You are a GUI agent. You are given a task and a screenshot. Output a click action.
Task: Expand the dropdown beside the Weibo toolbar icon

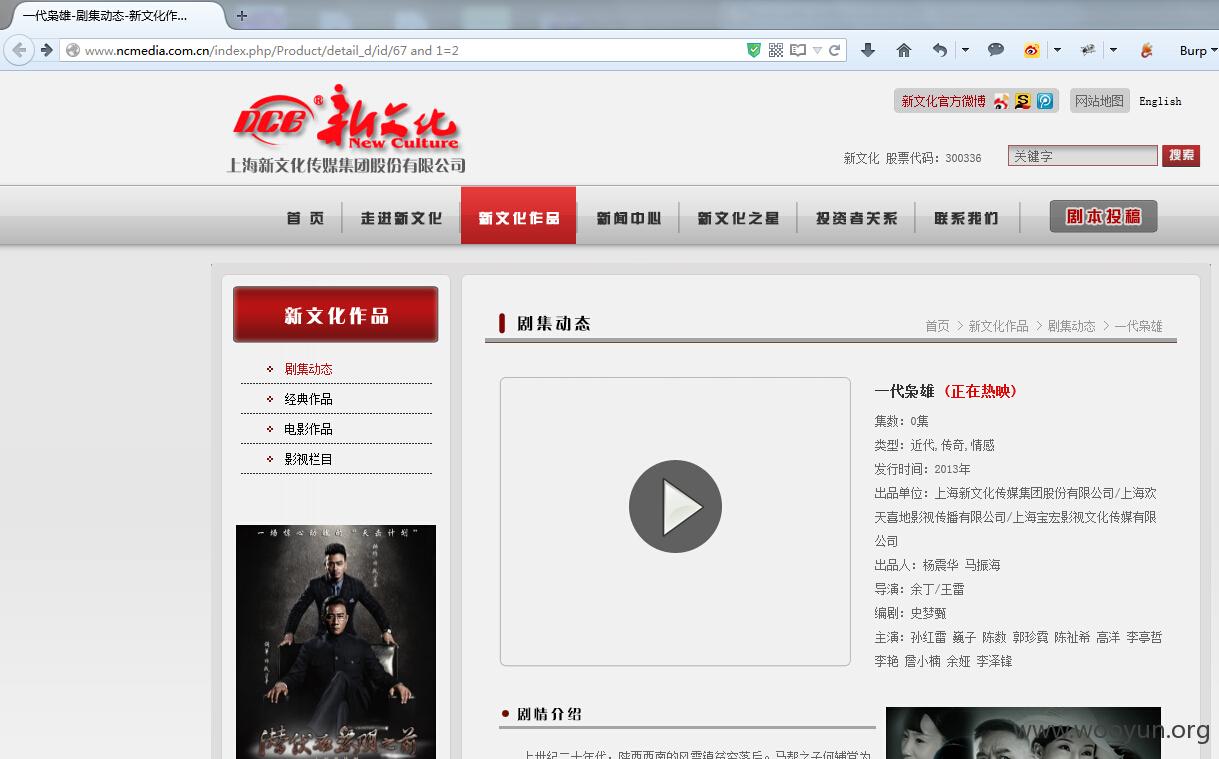click(x=1057, y=50)
